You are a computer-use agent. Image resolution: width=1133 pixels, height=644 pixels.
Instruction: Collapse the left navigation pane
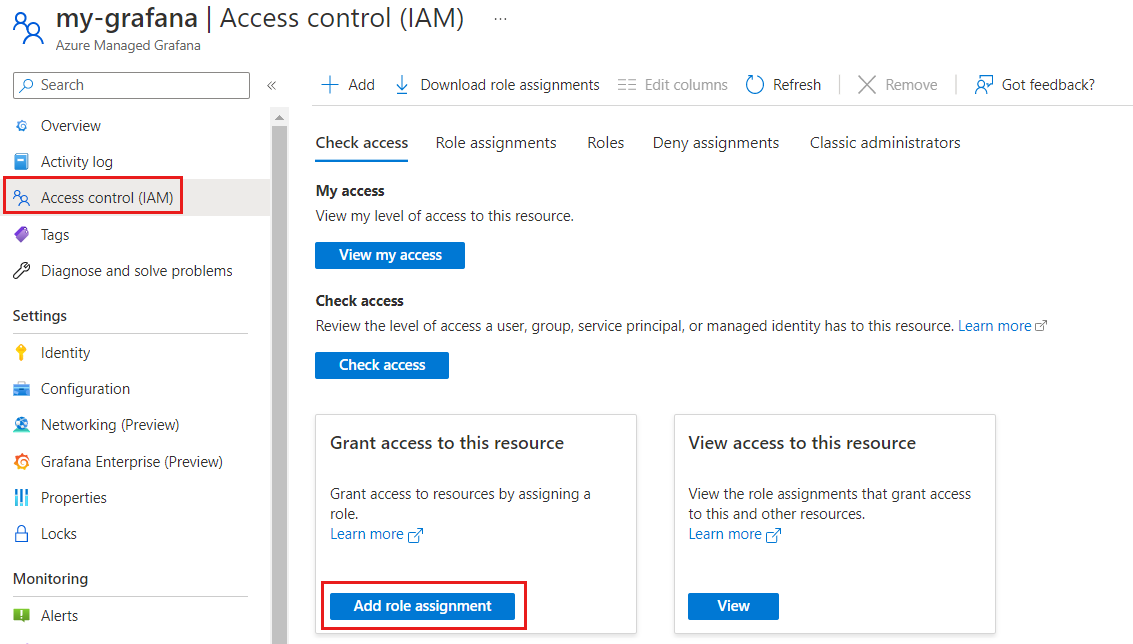click(x=271, y=85)
